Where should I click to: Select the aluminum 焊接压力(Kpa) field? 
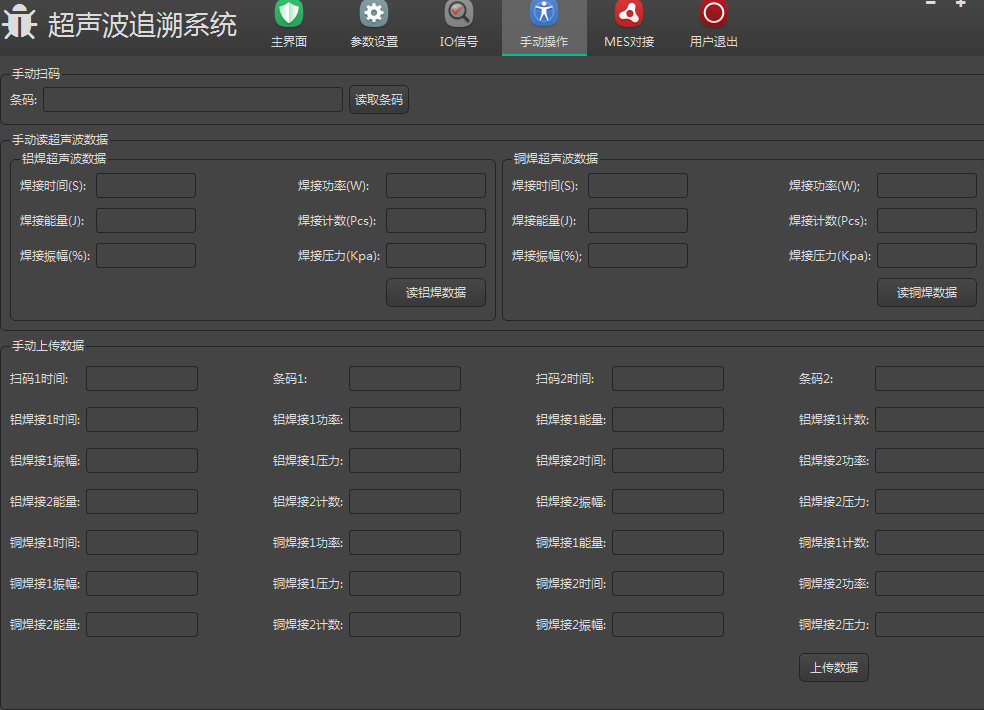pyautogui.click(x=435, y=255)
